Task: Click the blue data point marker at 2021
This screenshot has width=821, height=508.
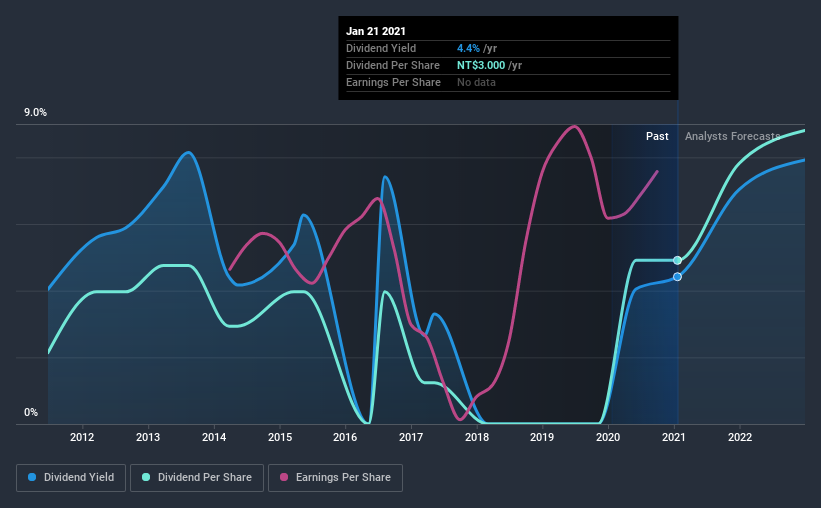Action: pos(678,277)
